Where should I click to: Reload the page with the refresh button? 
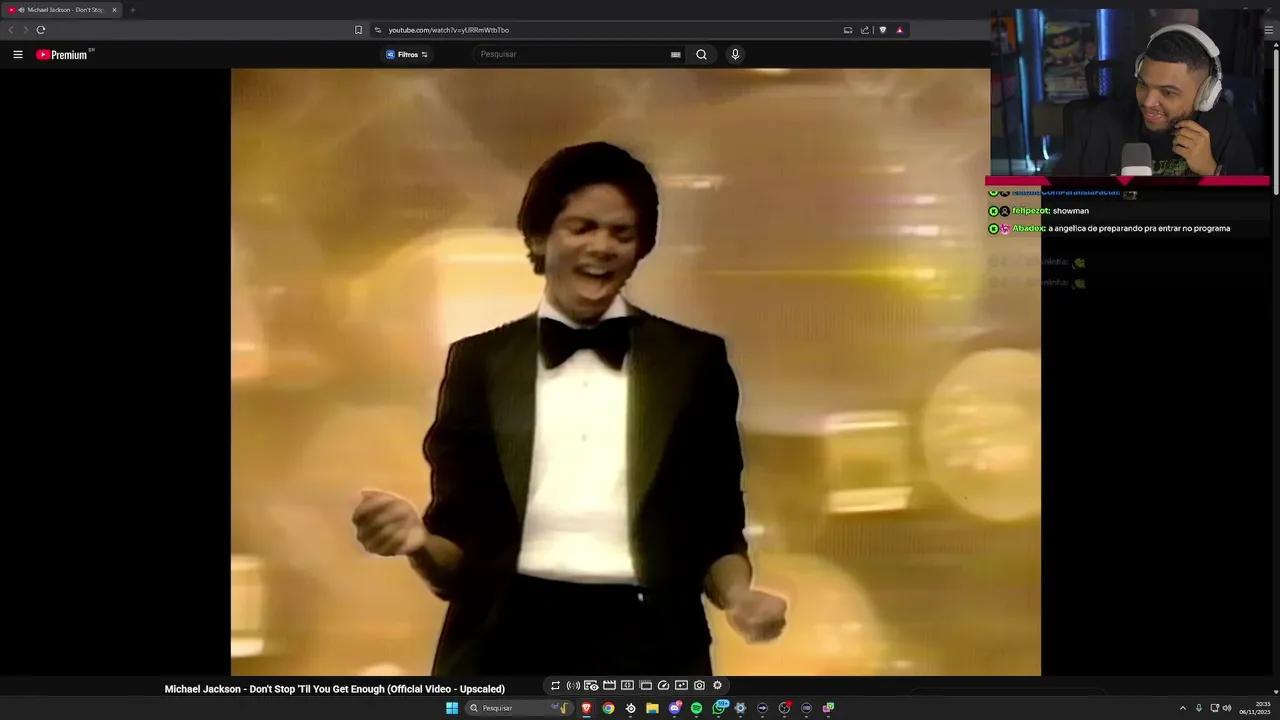(41, 30)
